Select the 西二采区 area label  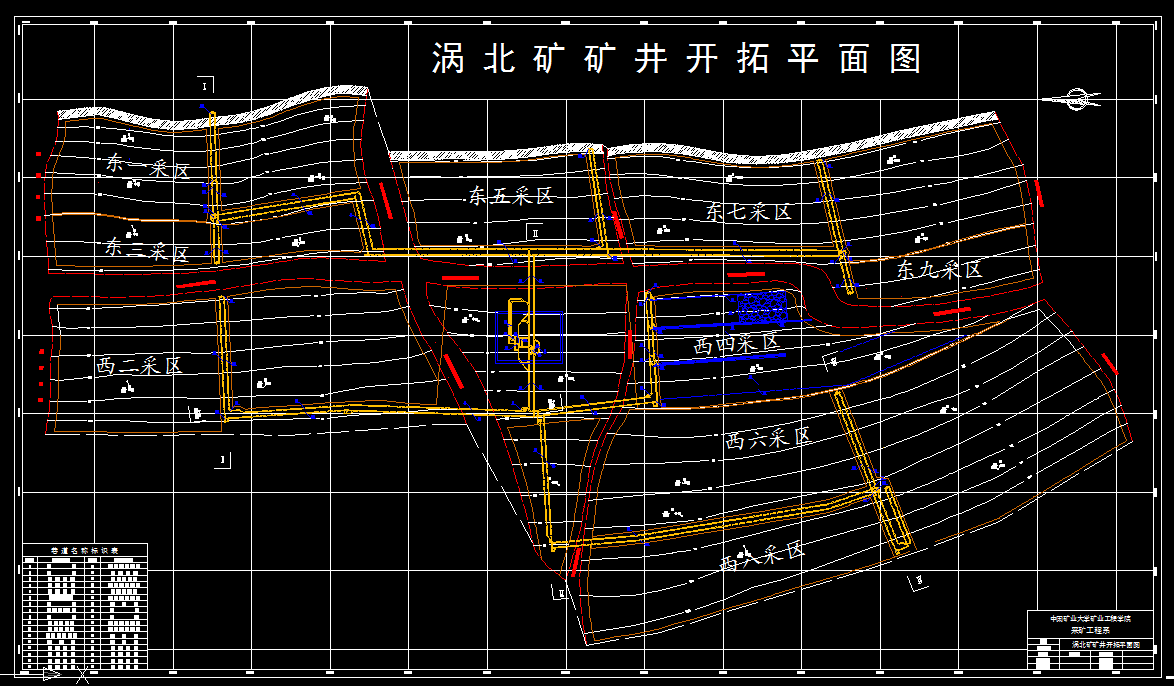point(140,364)
